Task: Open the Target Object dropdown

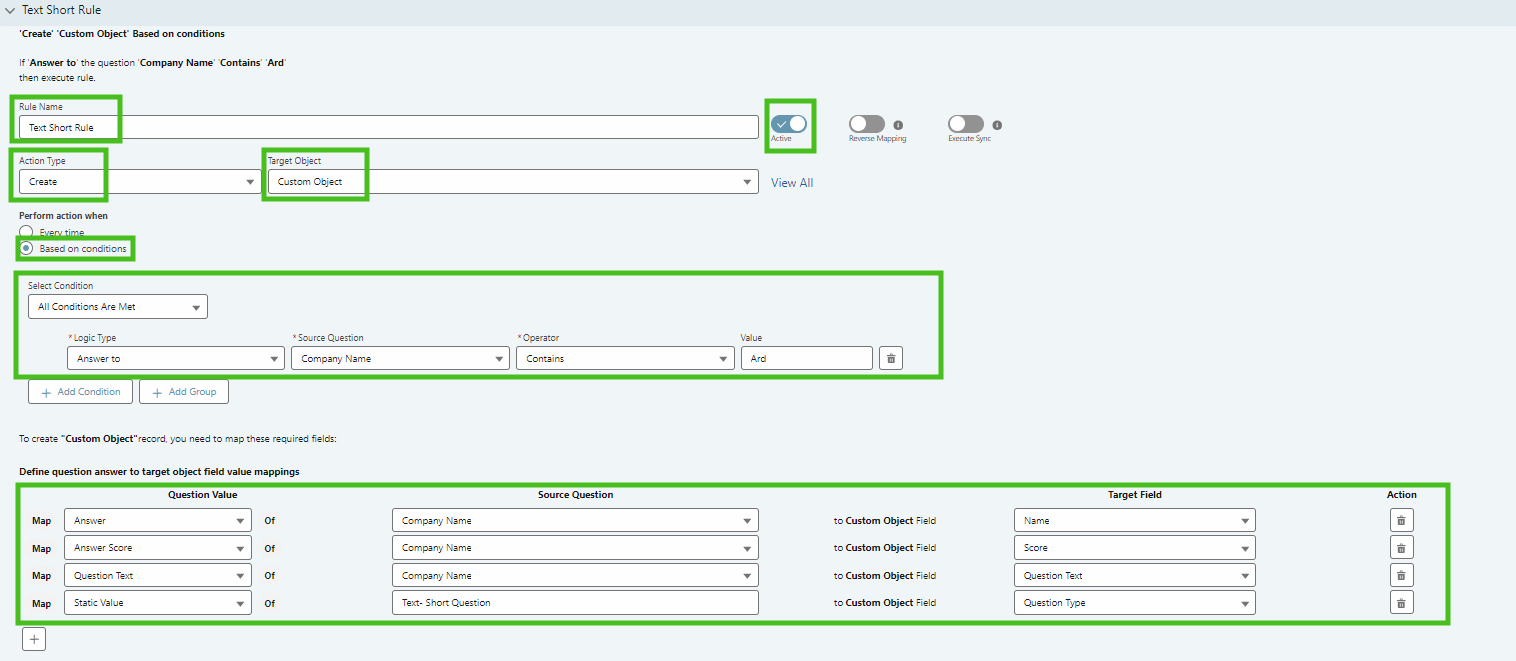Action: pyautogui.click(x=511, y=182)
